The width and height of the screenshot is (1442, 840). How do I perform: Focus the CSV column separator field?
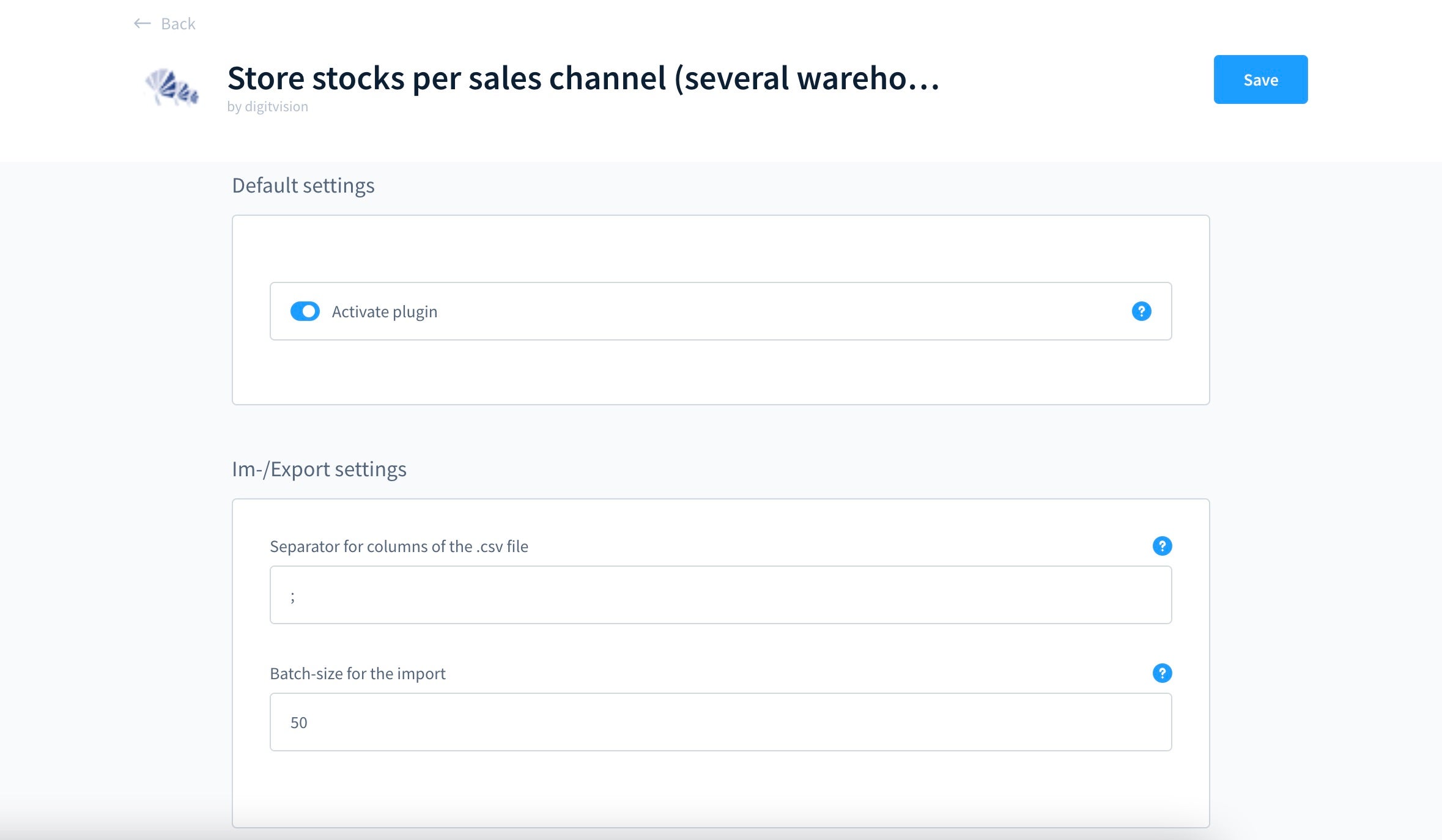(720, 595)
